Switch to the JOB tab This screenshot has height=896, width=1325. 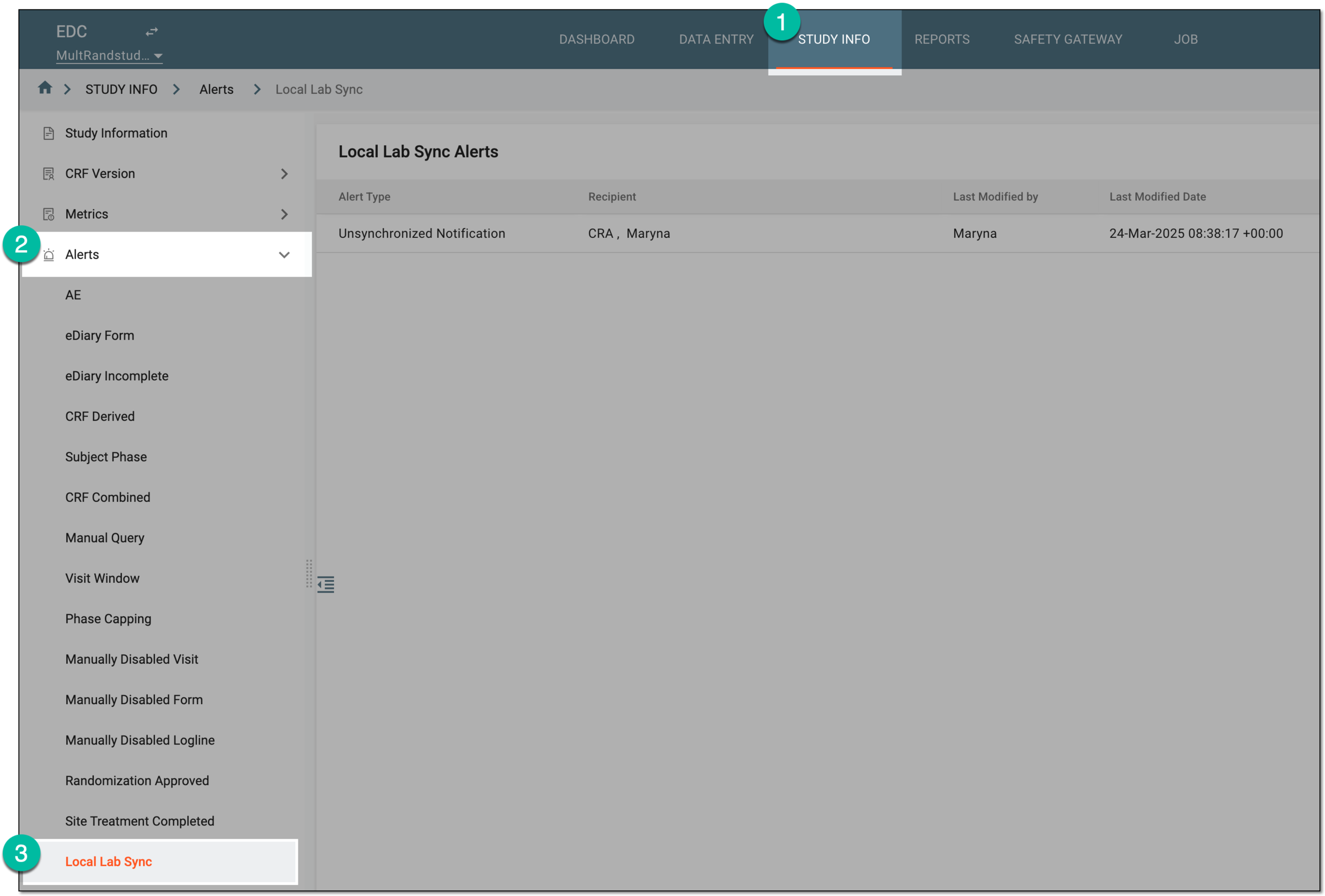pyautogui.click(x=1185, y=39)
